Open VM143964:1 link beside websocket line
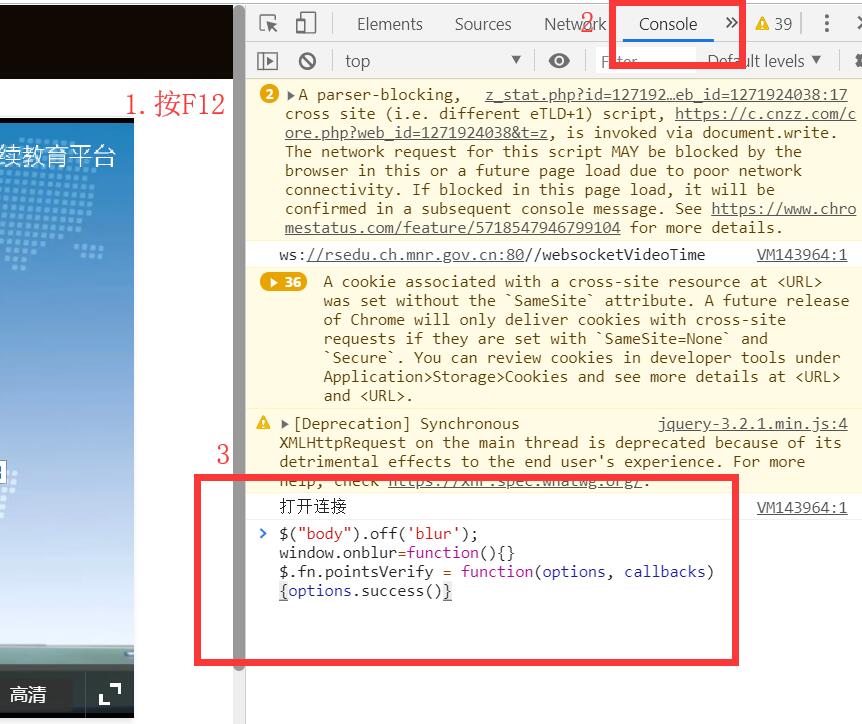This screenshot has height=724, width=862. click(x=802, y=255)
